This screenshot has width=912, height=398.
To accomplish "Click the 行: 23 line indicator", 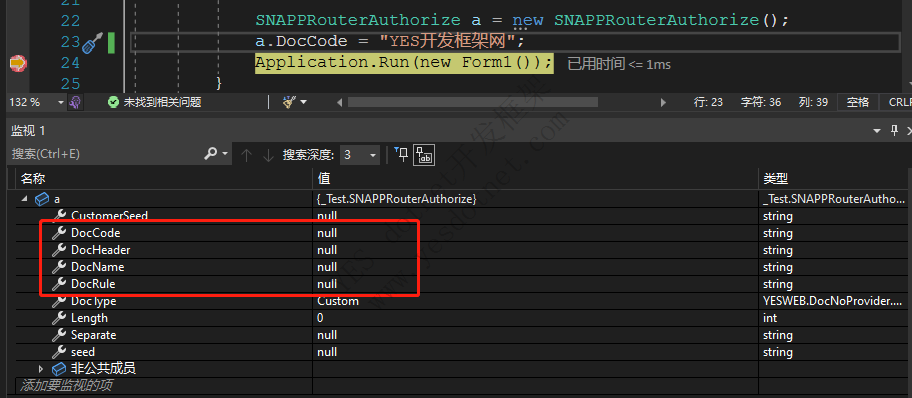I will (x=708, y=102).
